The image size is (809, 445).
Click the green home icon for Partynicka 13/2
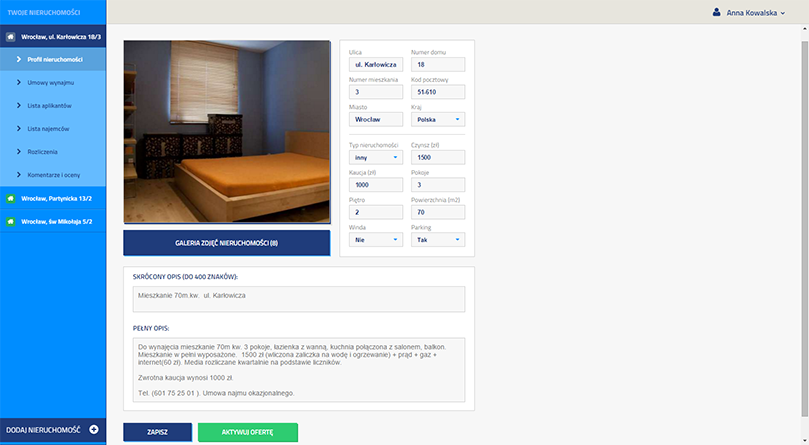[x=10, y=198]
